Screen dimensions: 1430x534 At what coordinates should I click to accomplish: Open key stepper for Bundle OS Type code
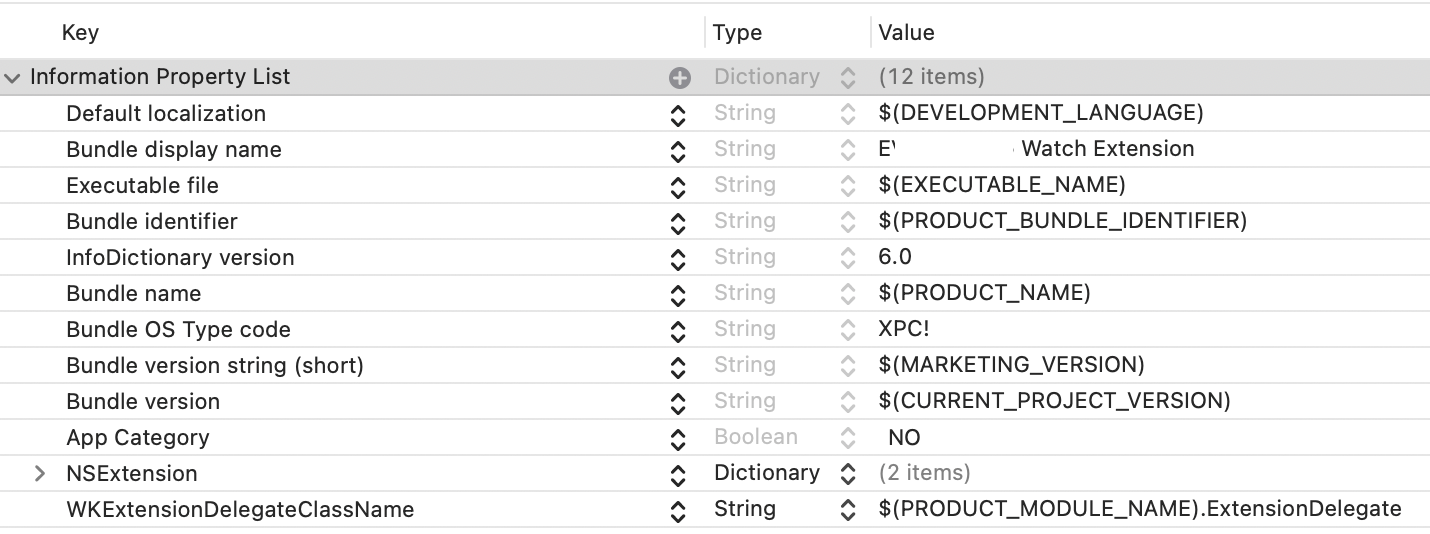coord(678,330)
